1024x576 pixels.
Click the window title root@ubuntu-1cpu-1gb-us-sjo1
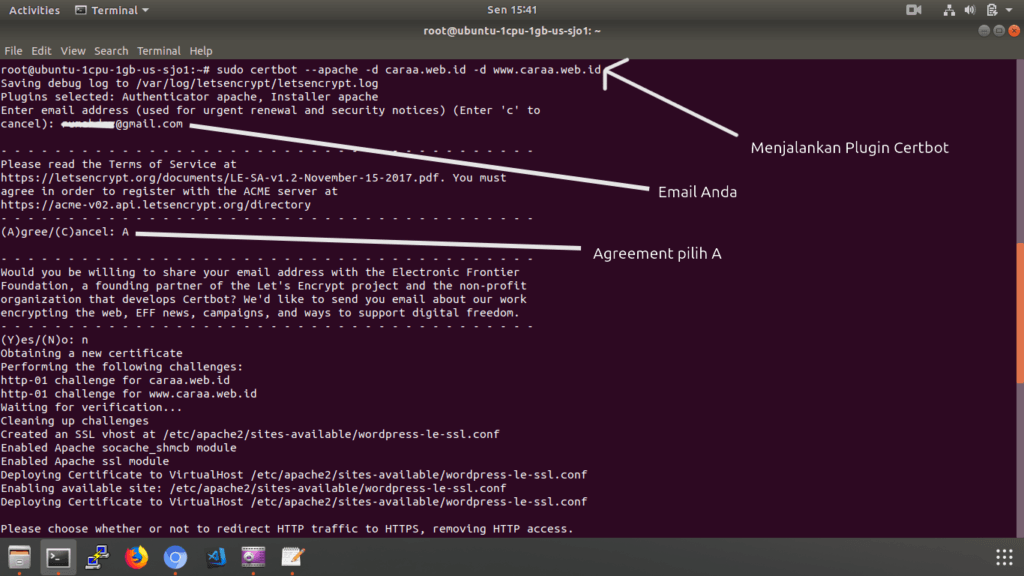click(512, 31)
